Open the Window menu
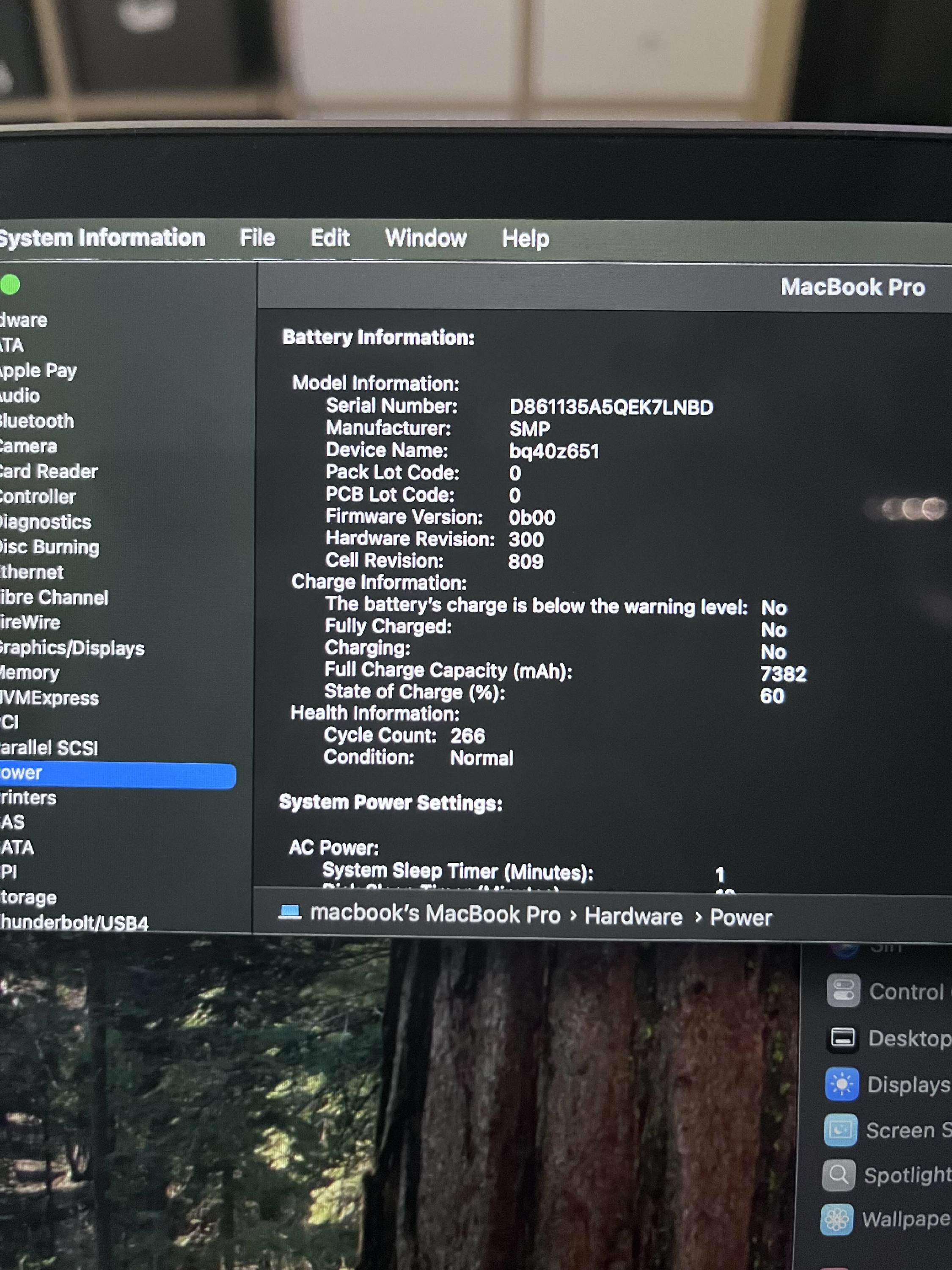952x1270 pixels. 426,237
